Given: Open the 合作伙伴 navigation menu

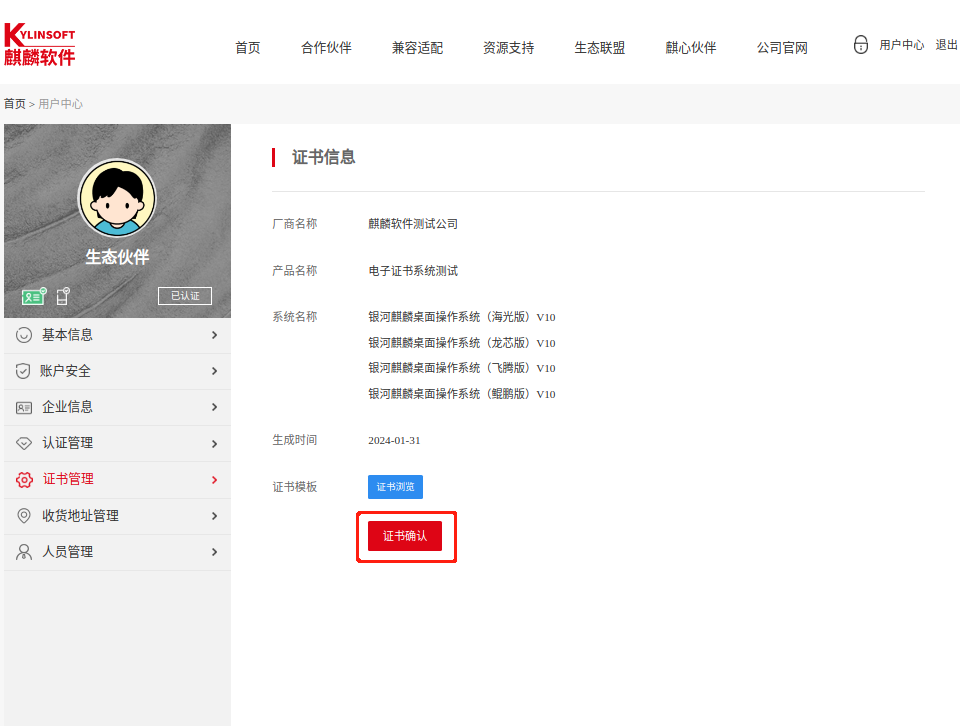Looking at the screenshot, I should (x=326, y=48).
